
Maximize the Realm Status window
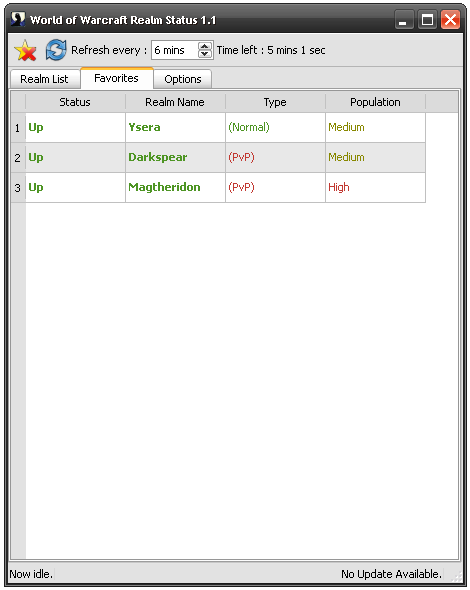point(427,20)
